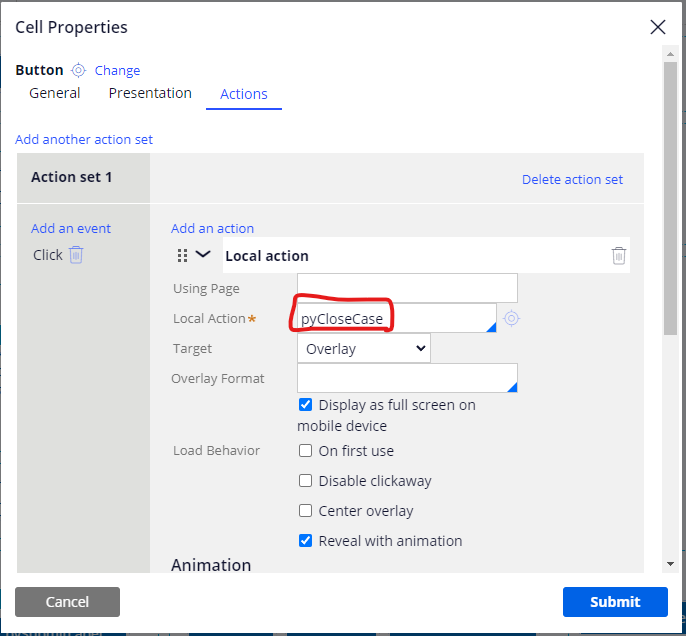Click the Change link beside Button

click(x=117, y=70)
